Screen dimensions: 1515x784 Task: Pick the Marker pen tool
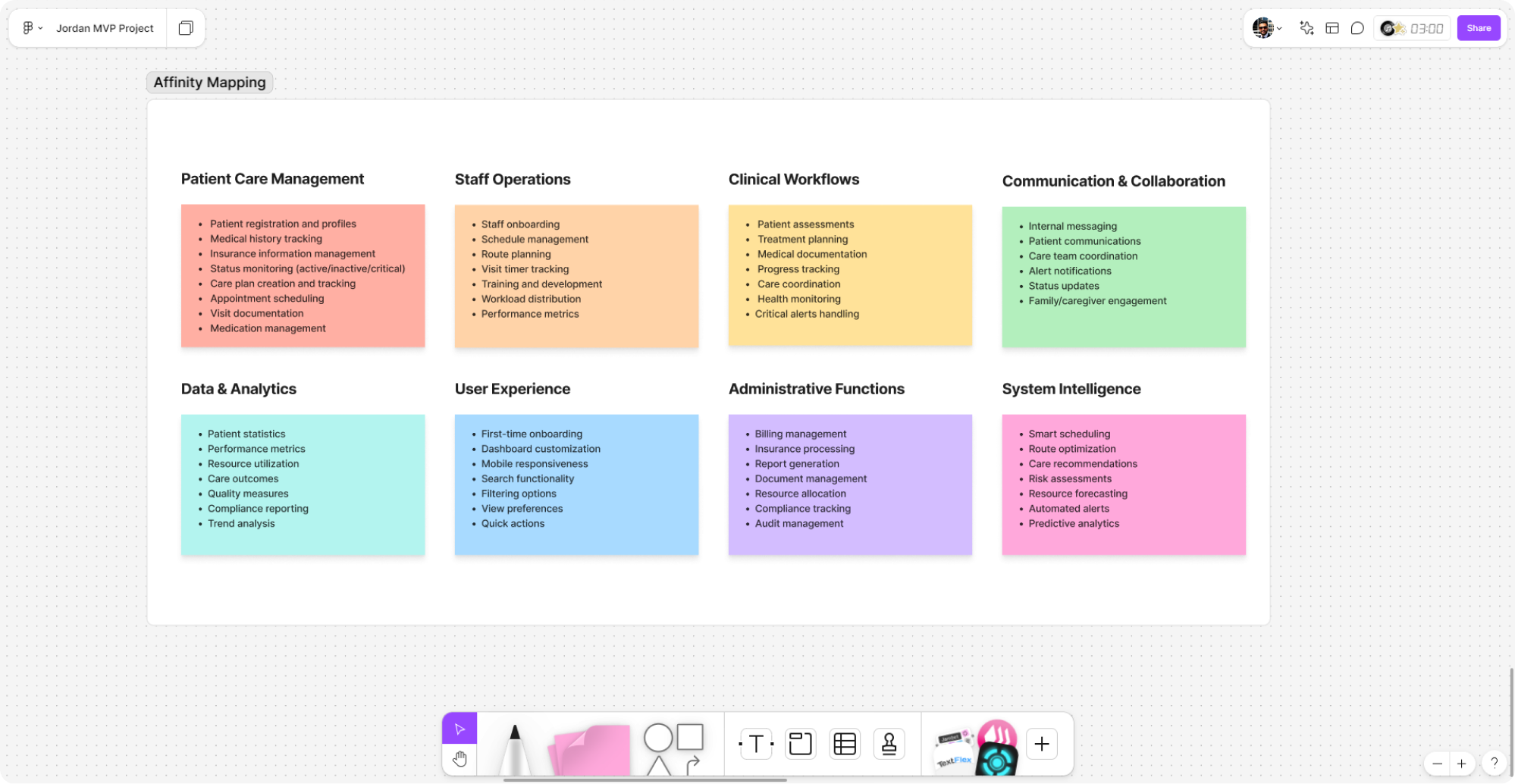515,749
